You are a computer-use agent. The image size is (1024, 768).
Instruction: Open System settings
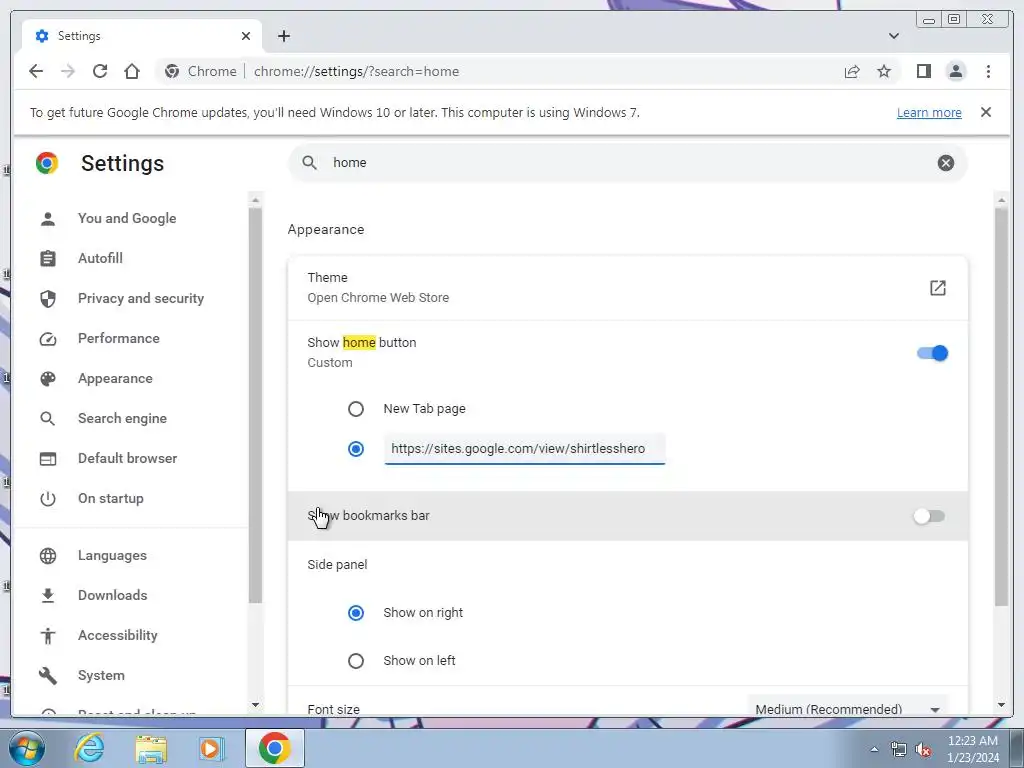tap(101, 675)
